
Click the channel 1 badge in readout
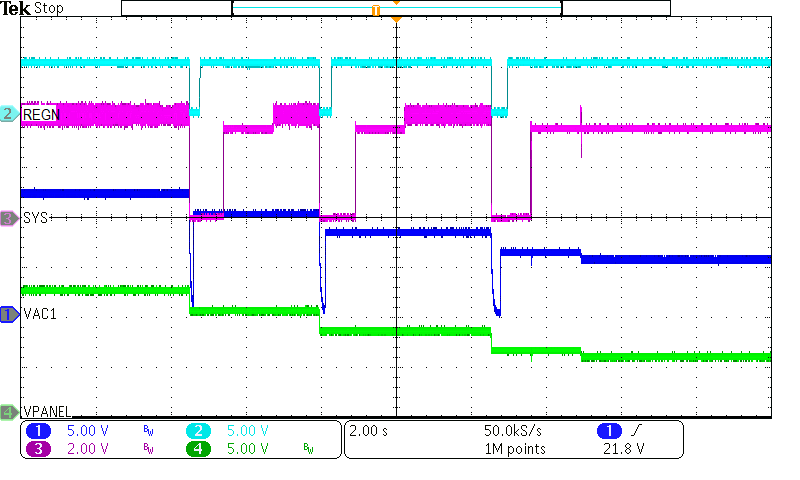(x=41, y=430)
